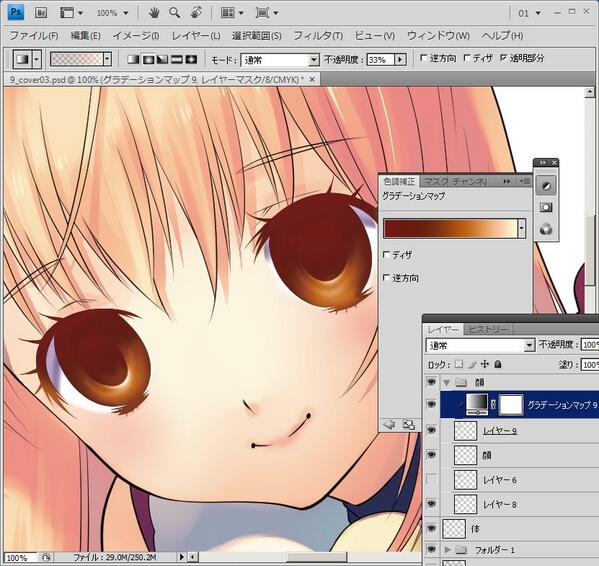
Task: Open the view extras icon menu
Action: [71, 13]
